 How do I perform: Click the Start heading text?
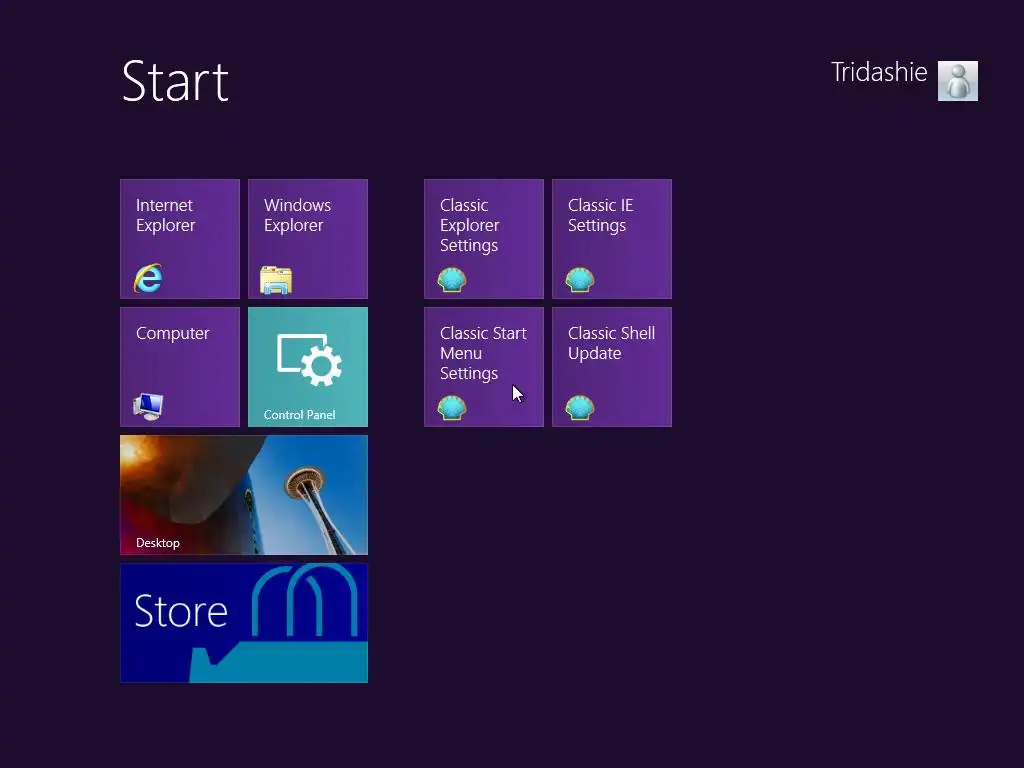pos(175,82)
